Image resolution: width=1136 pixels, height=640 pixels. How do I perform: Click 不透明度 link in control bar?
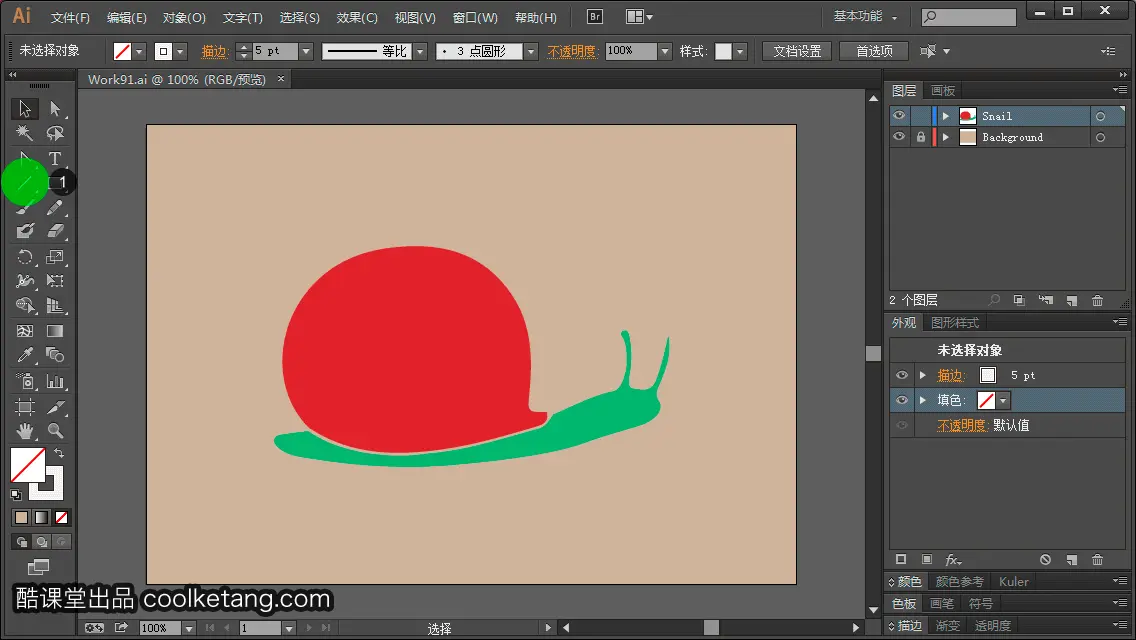tap(571, 51)
